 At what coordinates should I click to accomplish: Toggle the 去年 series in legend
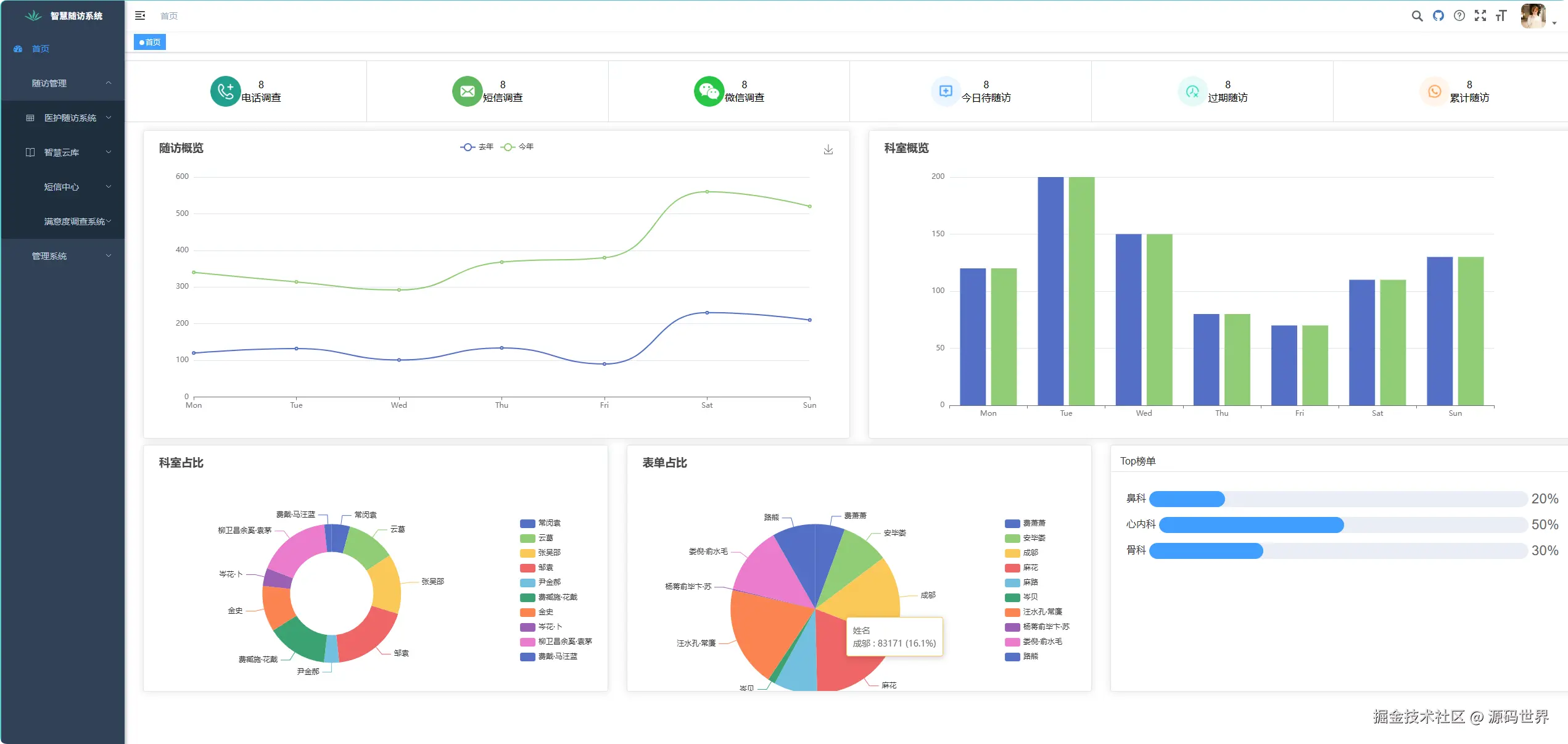click(477, 147)
